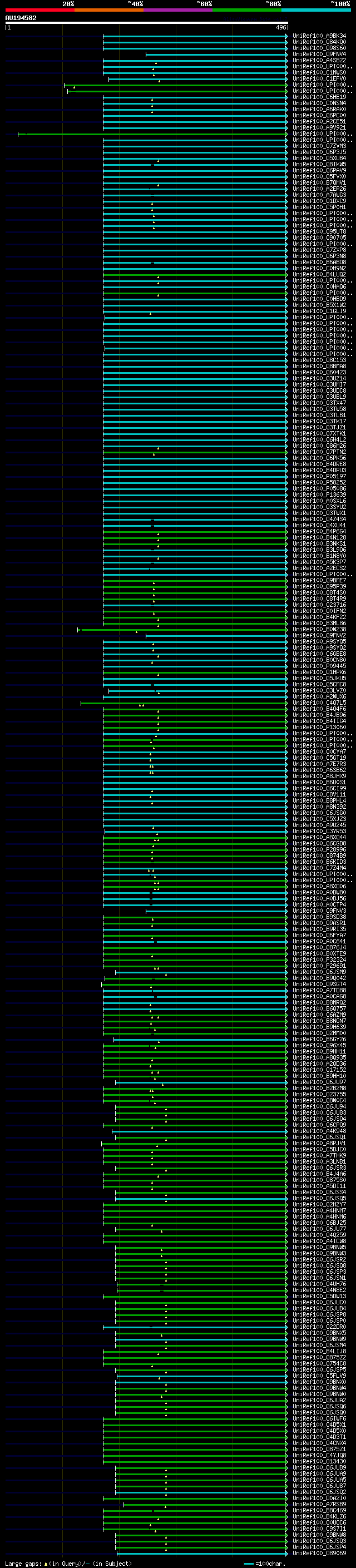Click the UniRef100_A4SB22 label
This screenshot has height=1568, width=356.
pos(319,60)
